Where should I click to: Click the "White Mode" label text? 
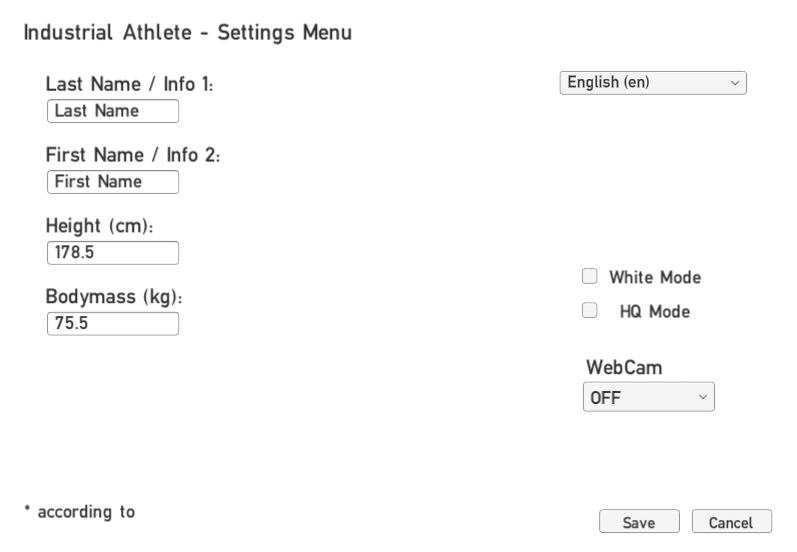coord(655,277)
